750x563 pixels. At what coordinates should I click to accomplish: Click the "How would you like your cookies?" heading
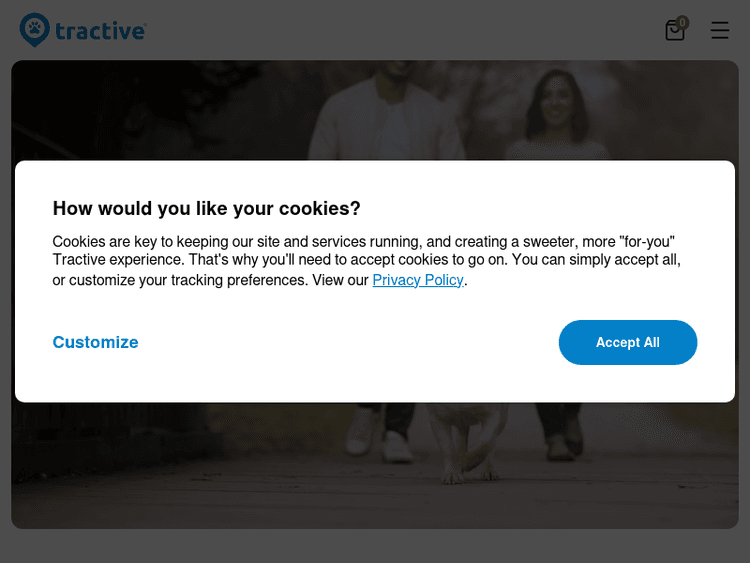(206, 208)
